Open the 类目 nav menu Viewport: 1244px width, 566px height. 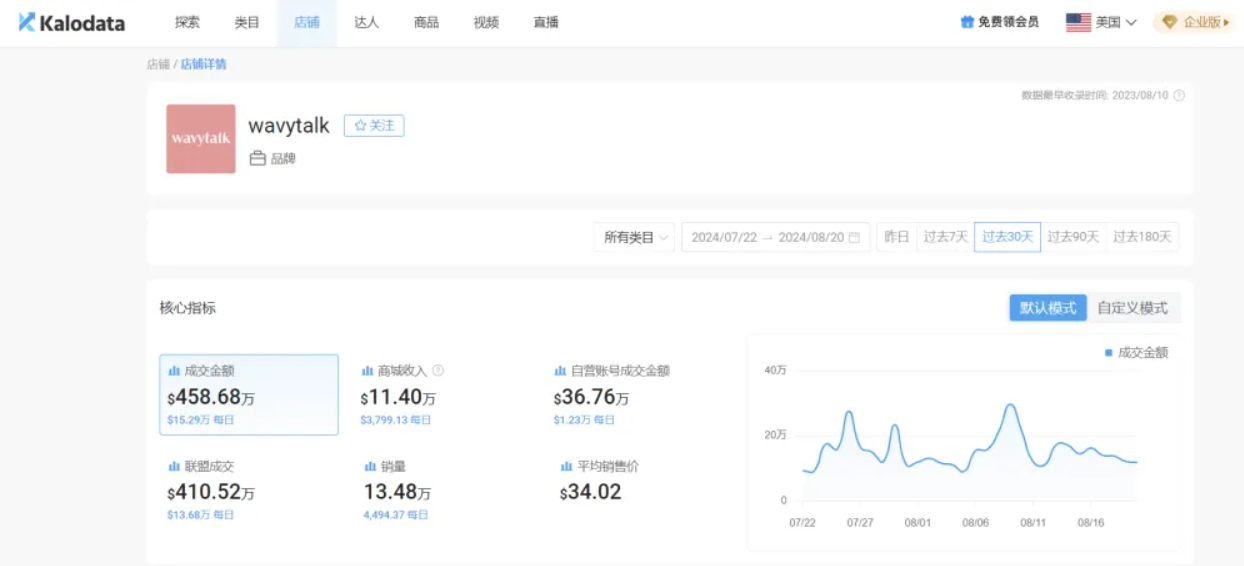pos(247,22)
